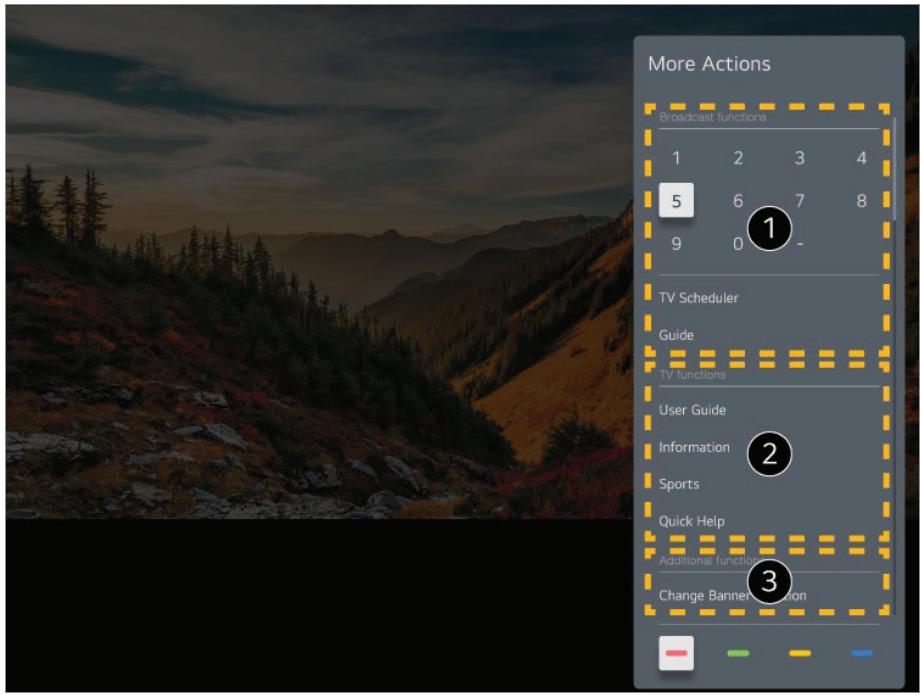
Task: Select number 2 on the keypad
Action: click(x=738, y=158)
